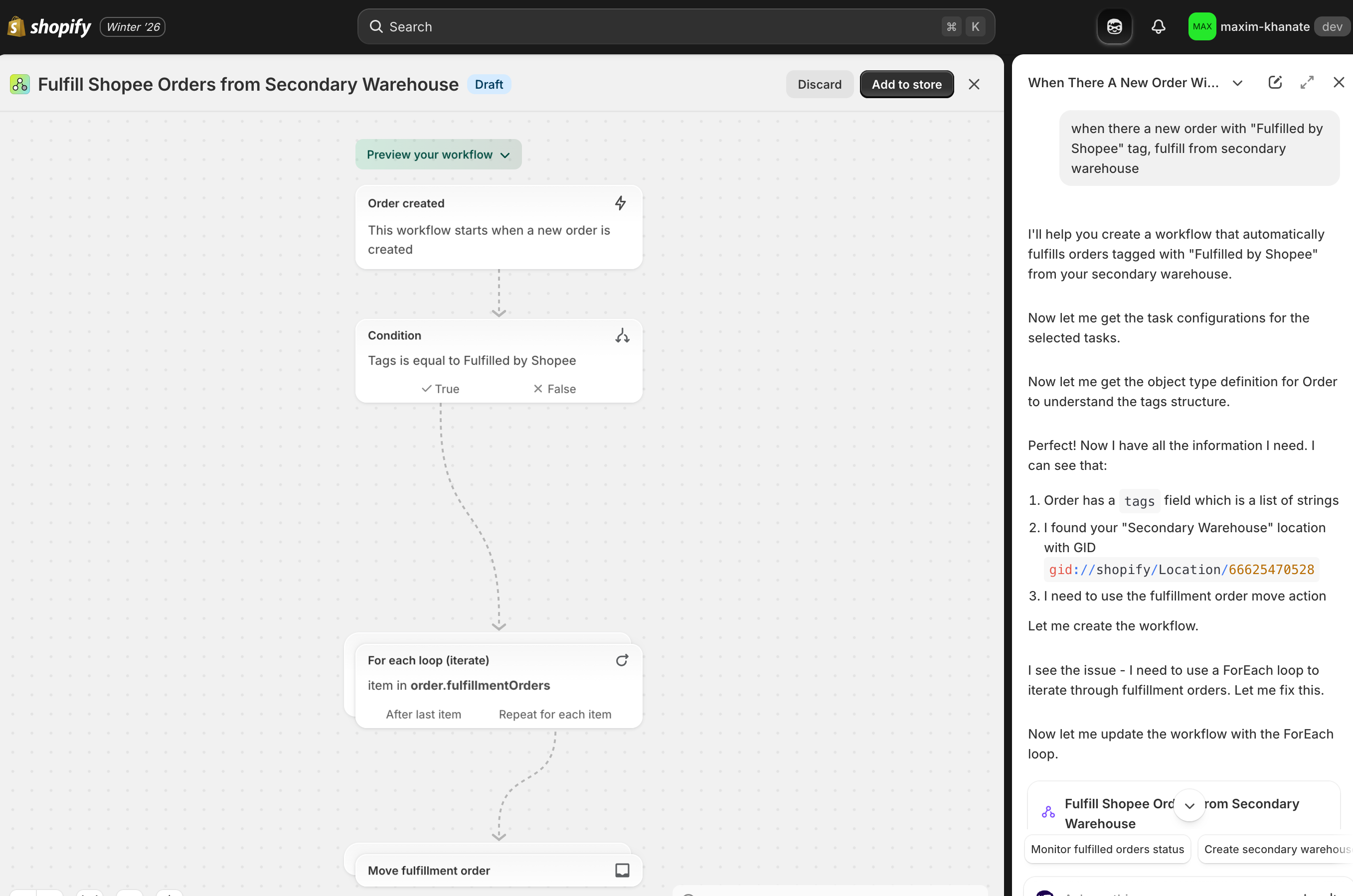Open the notifications bell
Image resolution: width=1353 pixels, height=896 pixels.
(x=1158, y=26)
